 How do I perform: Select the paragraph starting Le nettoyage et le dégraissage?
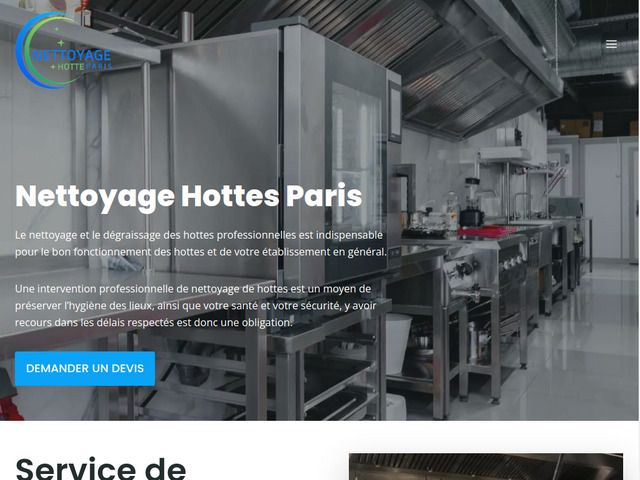tap(200, 243)
